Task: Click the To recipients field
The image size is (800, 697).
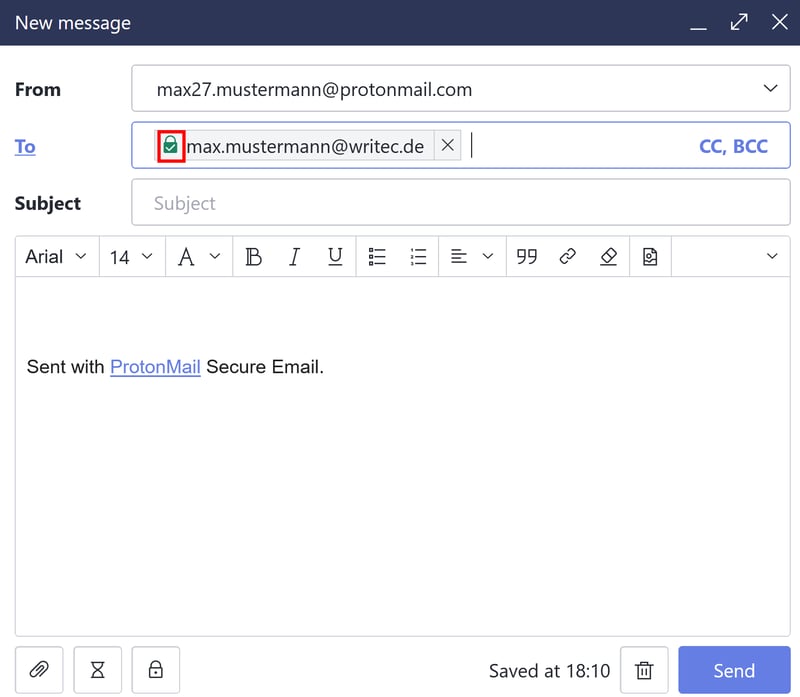Action: 461,145
